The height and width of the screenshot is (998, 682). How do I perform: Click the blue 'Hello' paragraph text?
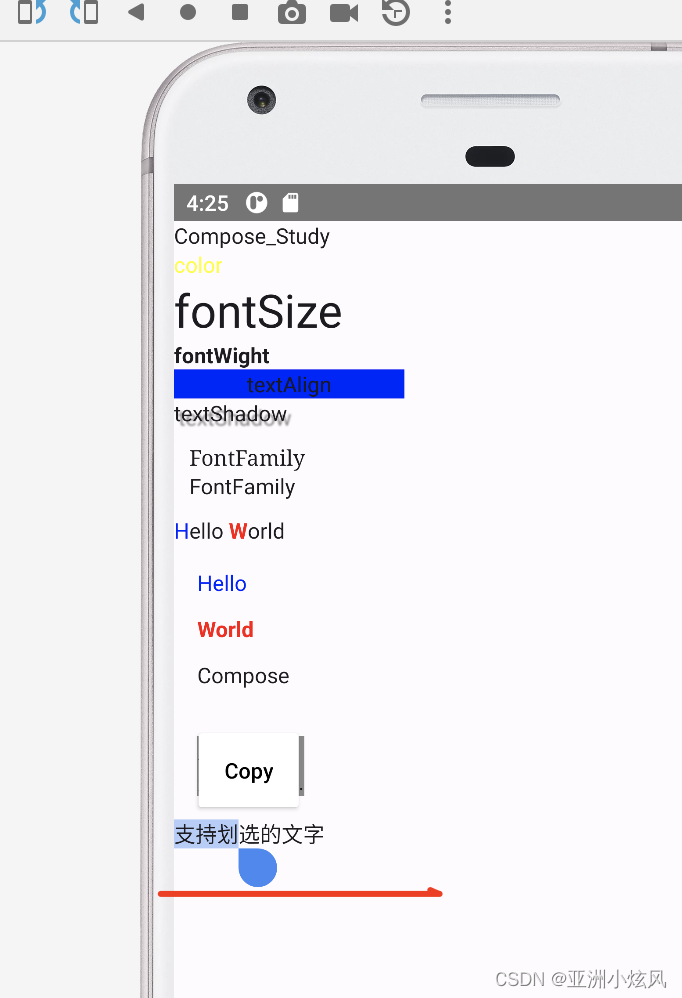222,584
